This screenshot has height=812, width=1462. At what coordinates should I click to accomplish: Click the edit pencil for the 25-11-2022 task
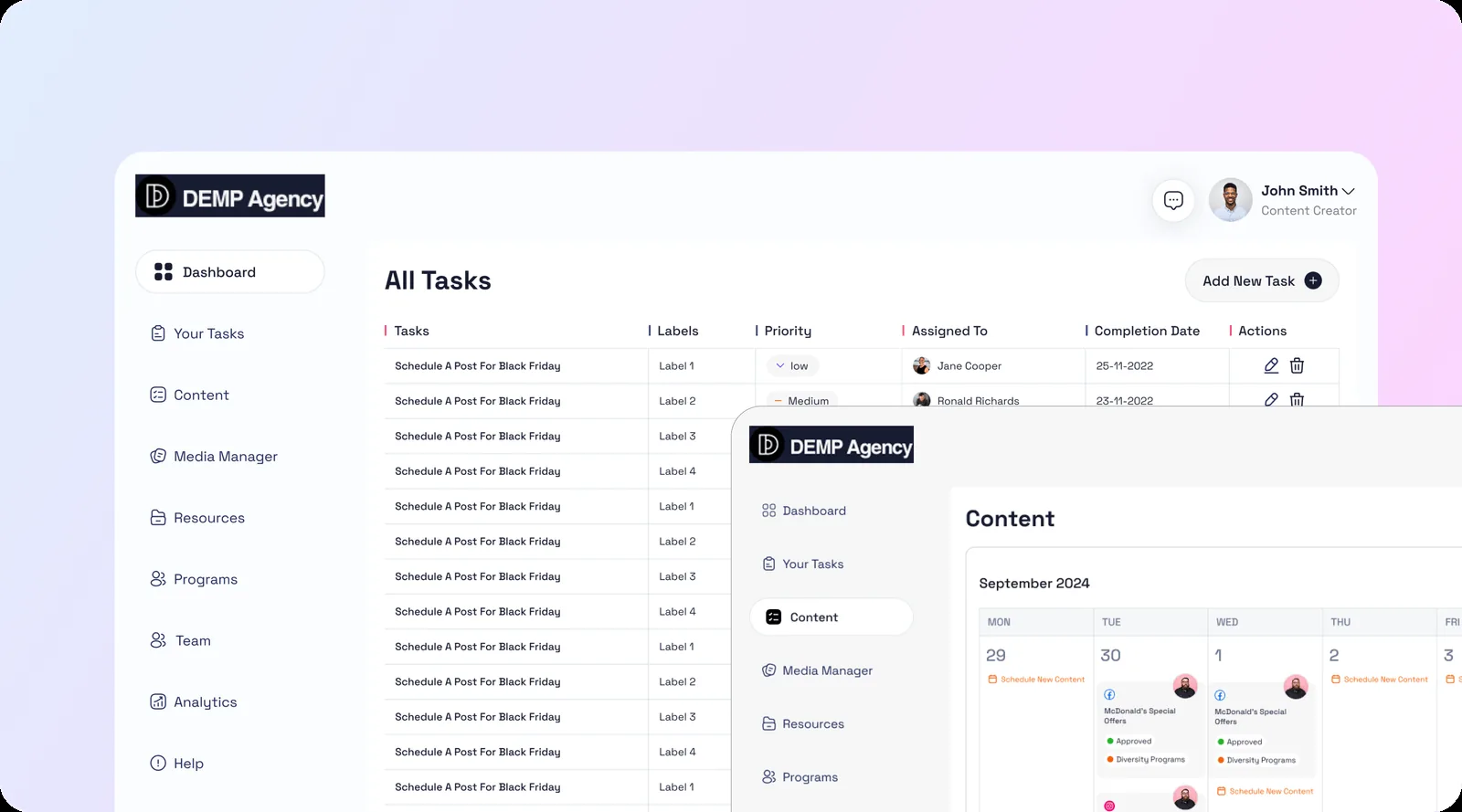[1271, 365]
